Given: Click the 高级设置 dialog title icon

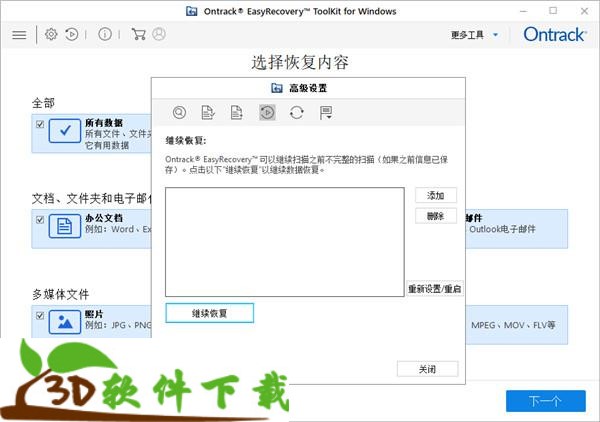Looking at the screenshot, I should point(277,88).
